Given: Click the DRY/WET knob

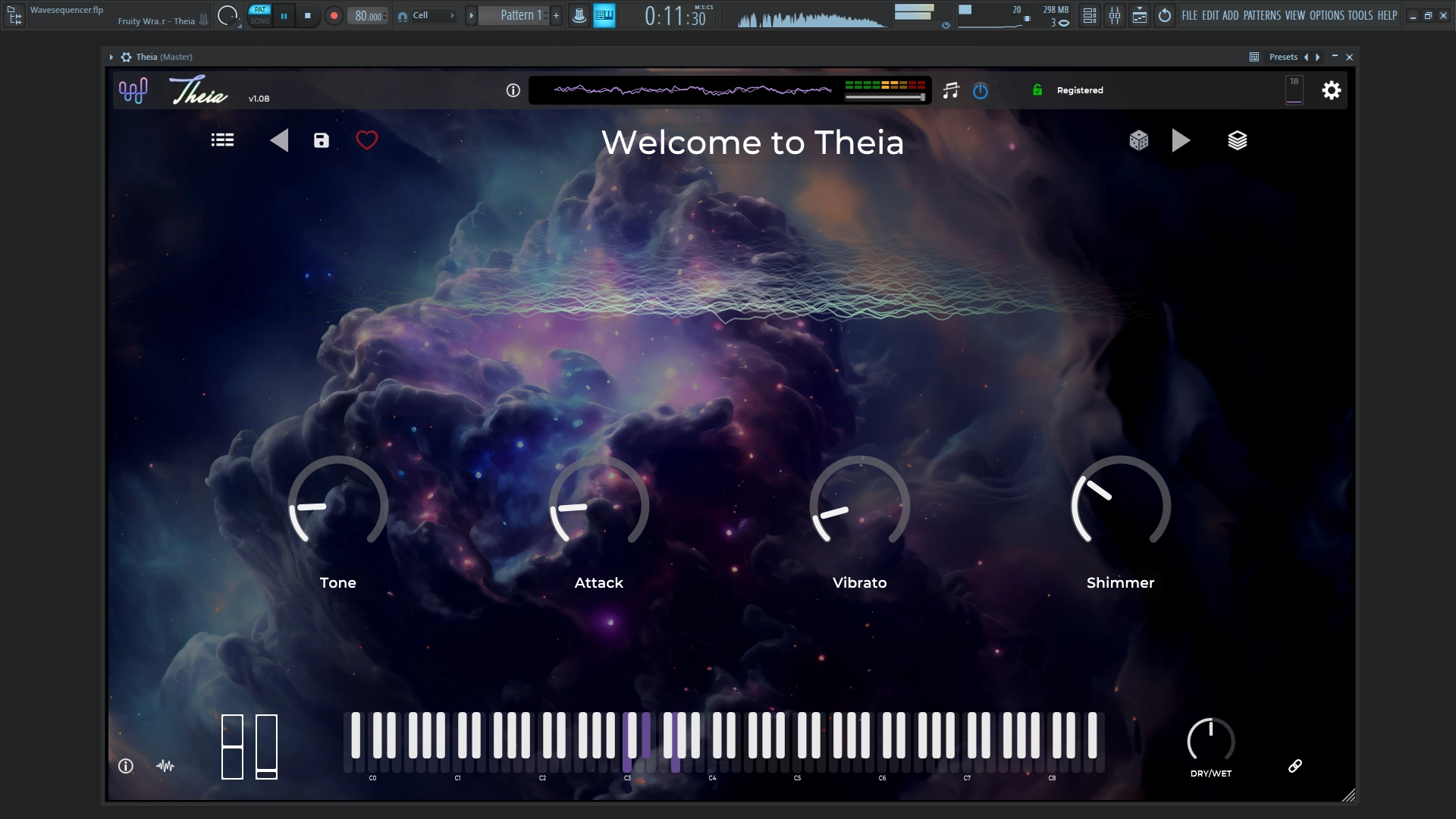Looking at the screenshot, I should tap(1211, 740).
